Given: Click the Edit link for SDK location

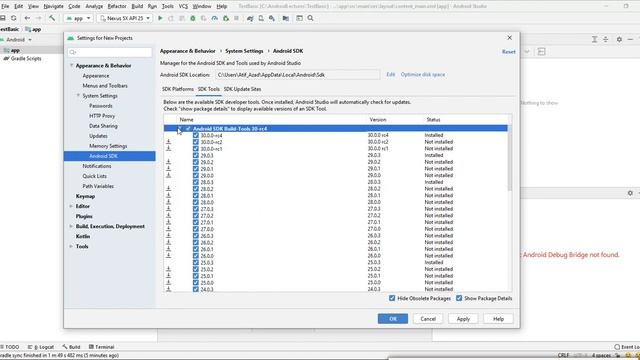Looking at the screenshot, I should [391, 75].
